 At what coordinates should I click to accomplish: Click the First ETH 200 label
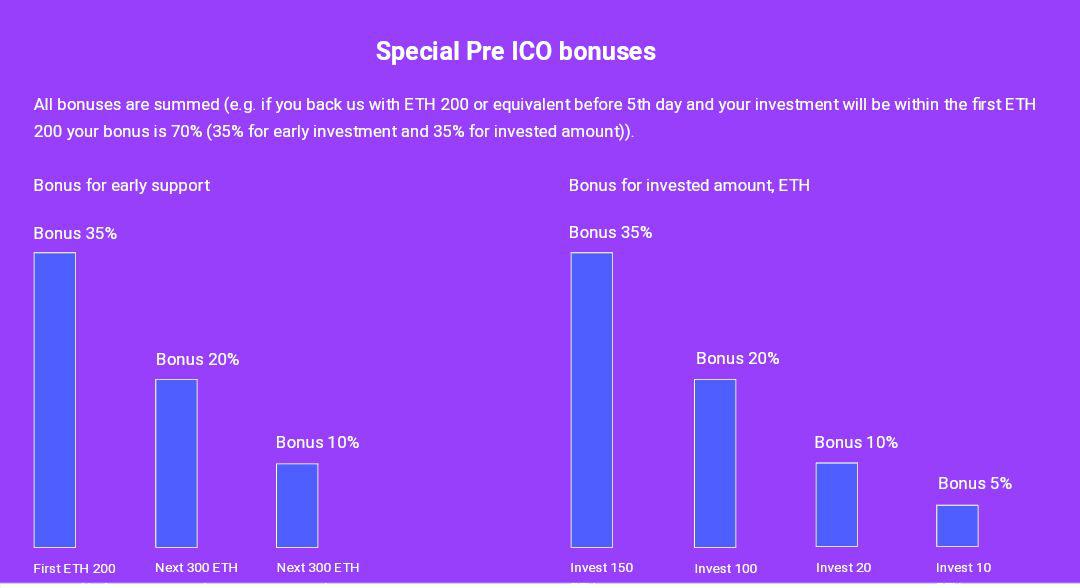point(74,569)
